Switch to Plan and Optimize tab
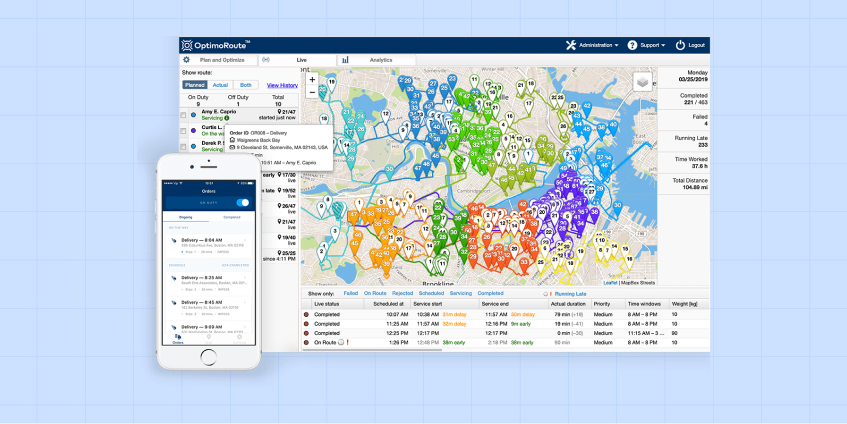Viewport: 847px width, 424px height. (219, 60)
